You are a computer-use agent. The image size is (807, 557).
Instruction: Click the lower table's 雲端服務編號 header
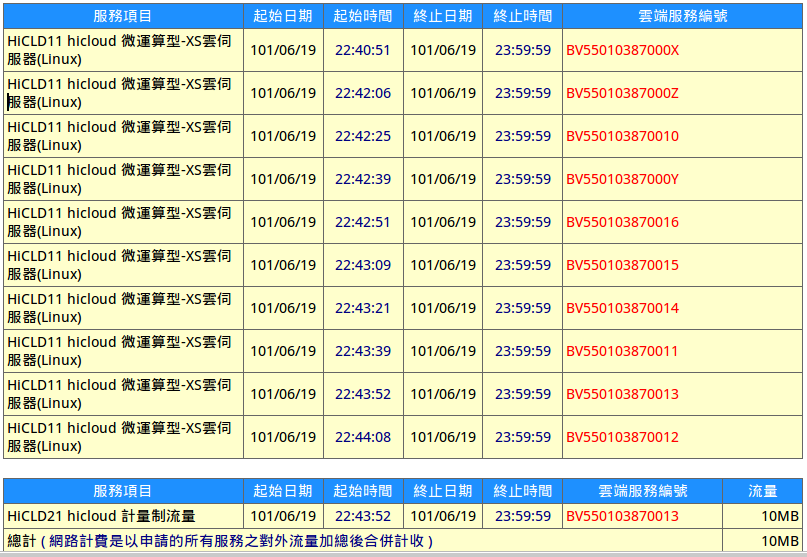click(643, 491)
